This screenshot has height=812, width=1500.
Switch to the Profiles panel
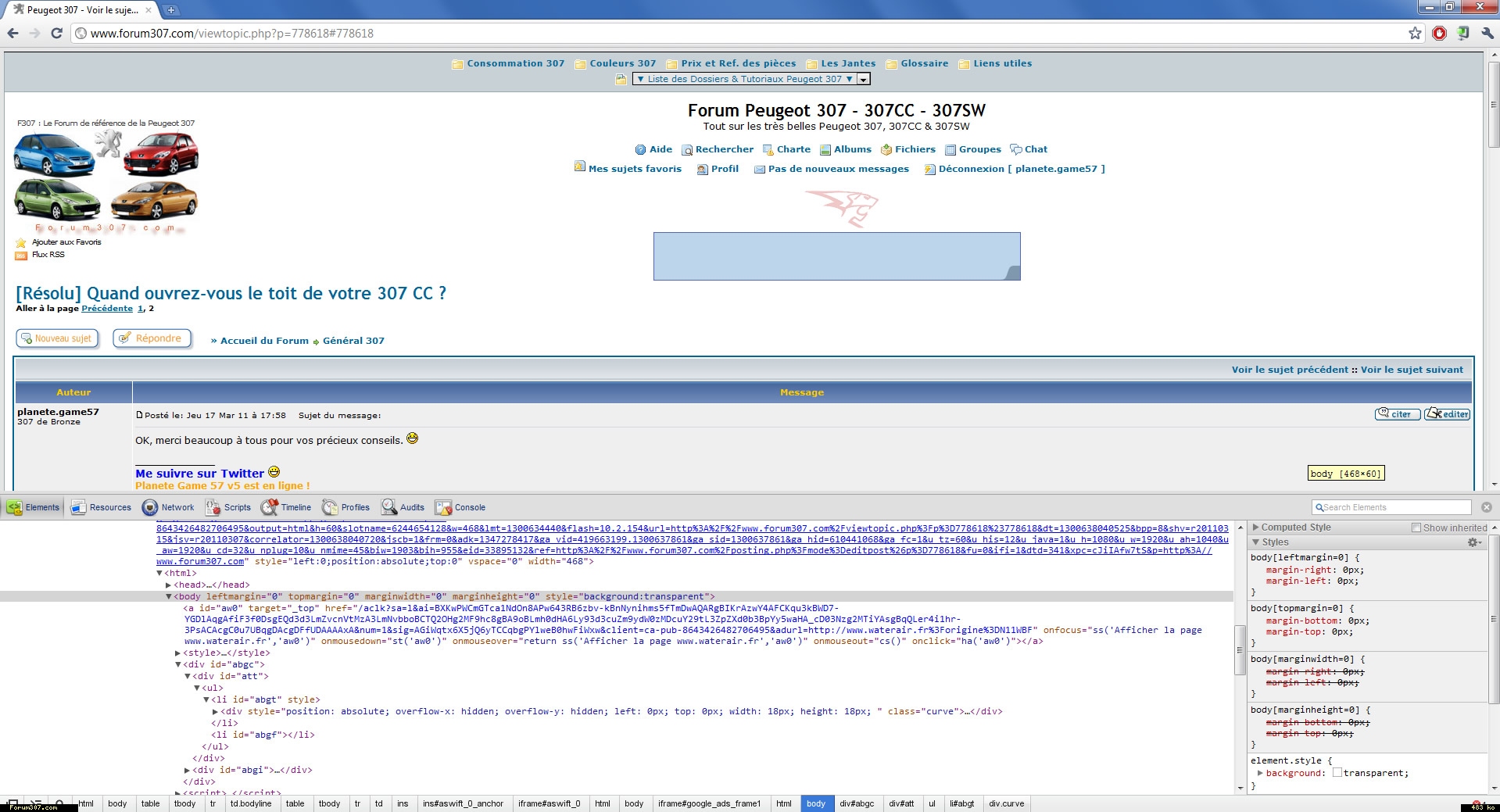click(x=345, y=507)
